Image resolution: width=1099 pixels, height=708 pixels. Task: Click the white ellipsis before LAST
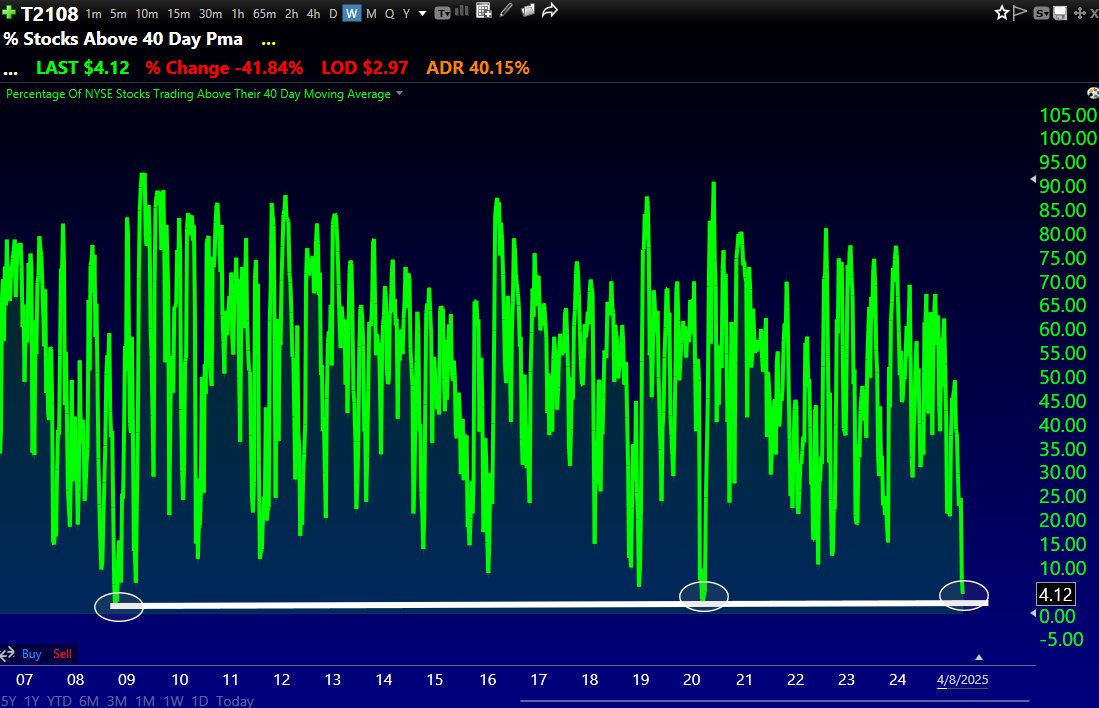11,72
